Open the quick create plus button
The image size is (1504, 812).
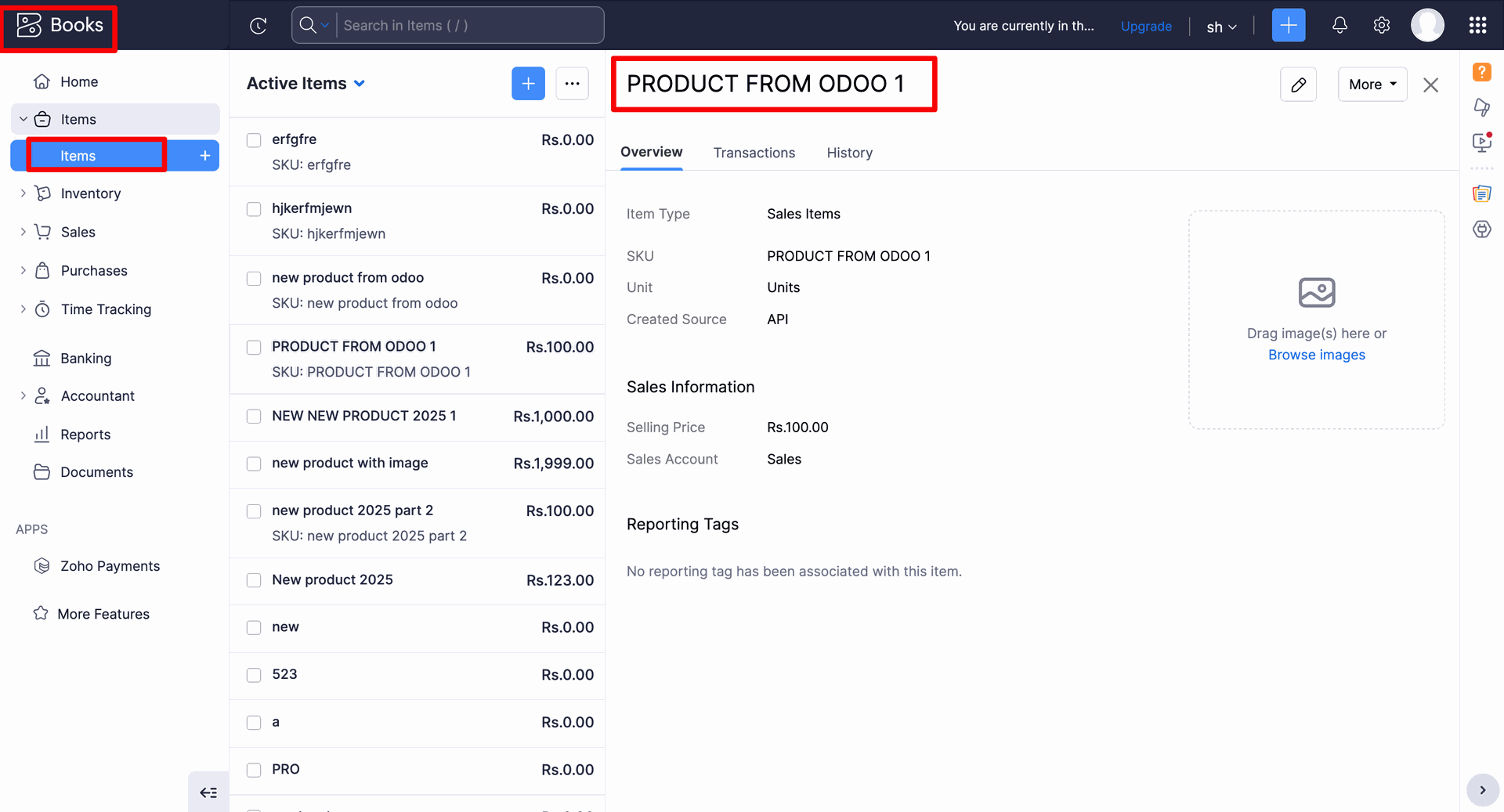tap(1288, 26)
